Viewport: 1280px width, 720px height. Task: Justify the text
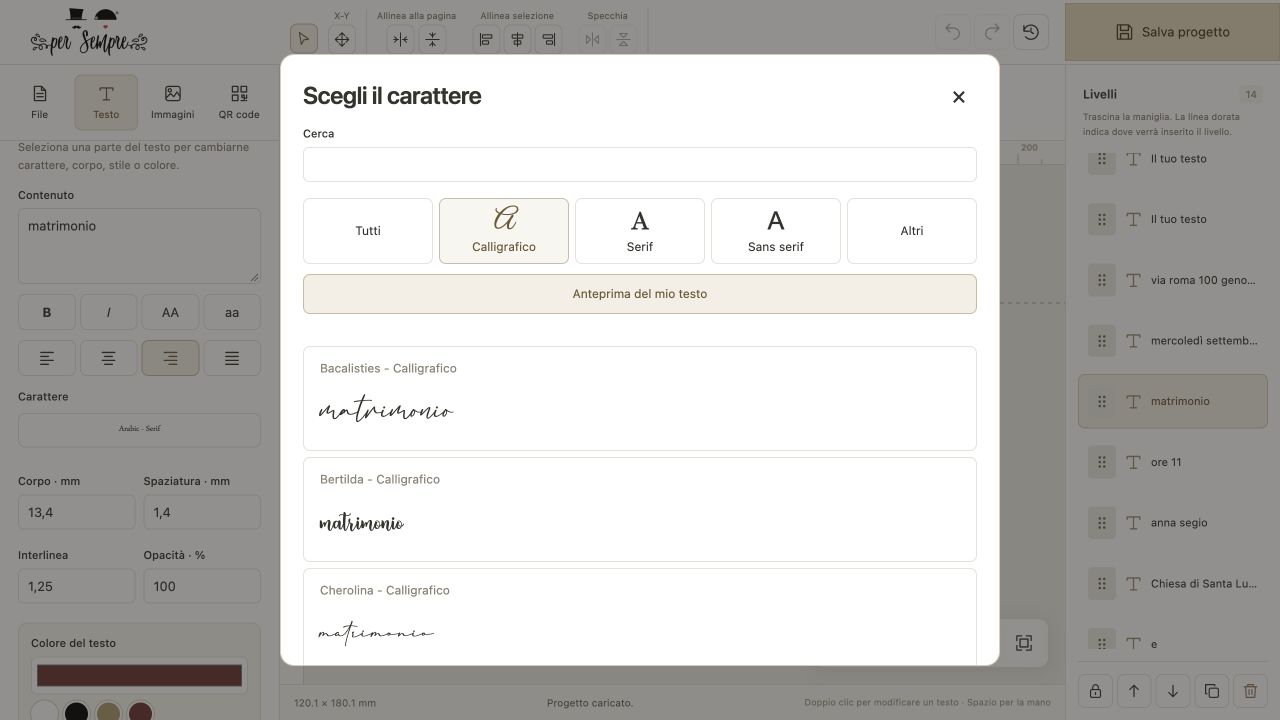click(x=232, y=358)
